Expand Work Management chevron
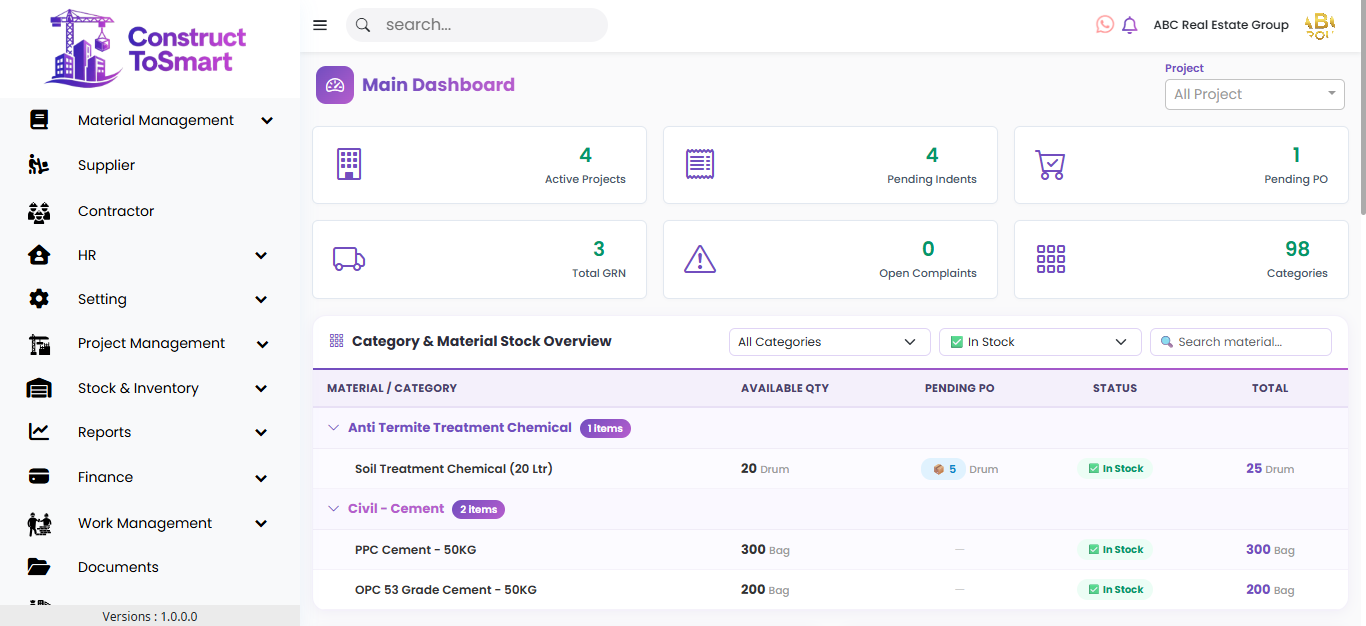 (x=261, y=523)
